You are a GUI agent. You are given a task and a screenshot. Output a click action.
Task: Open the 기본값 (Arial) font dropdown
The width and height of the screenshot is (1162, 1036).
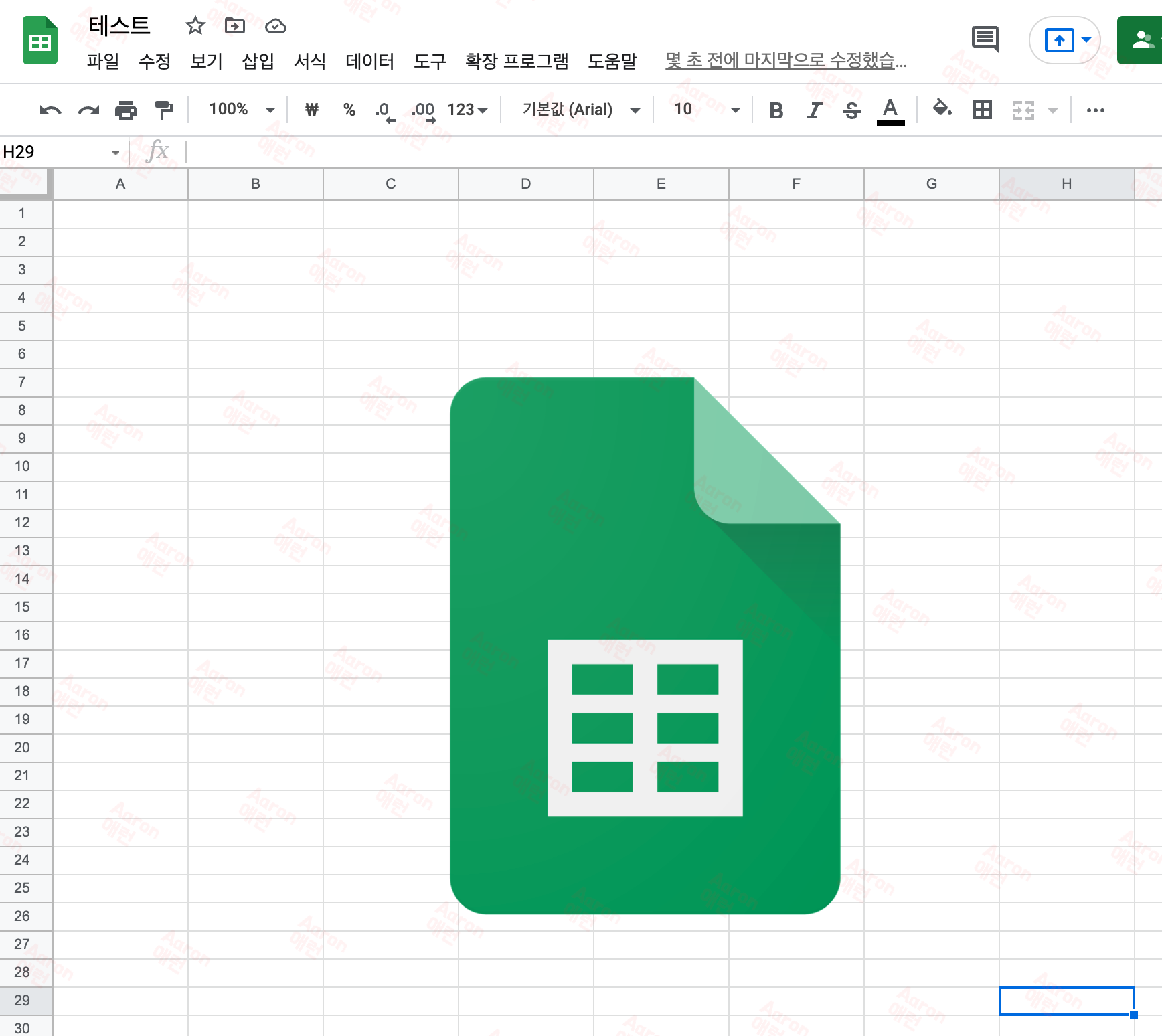coord(581,110)
